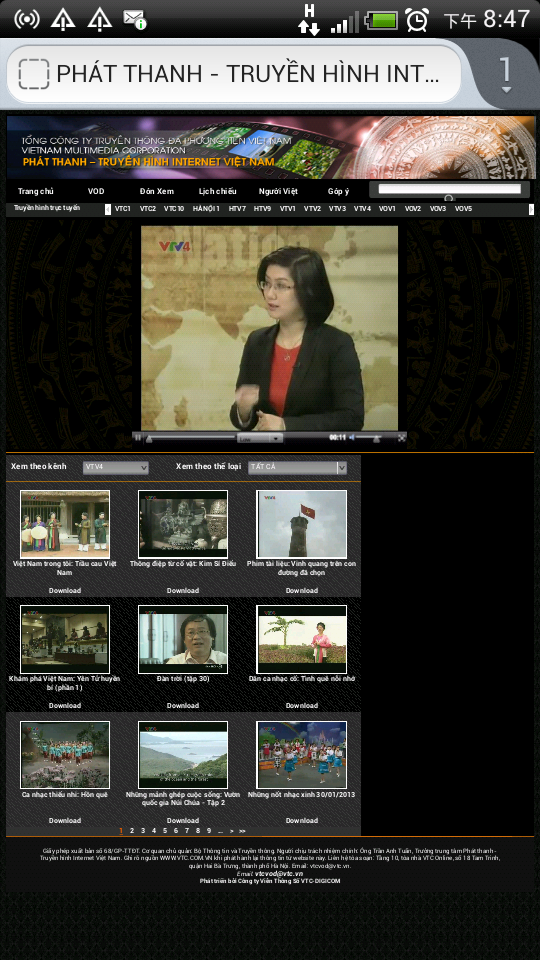540x960 pixels.
Task: Mute the player with the speaker icon
Action: tap(351, 437)
